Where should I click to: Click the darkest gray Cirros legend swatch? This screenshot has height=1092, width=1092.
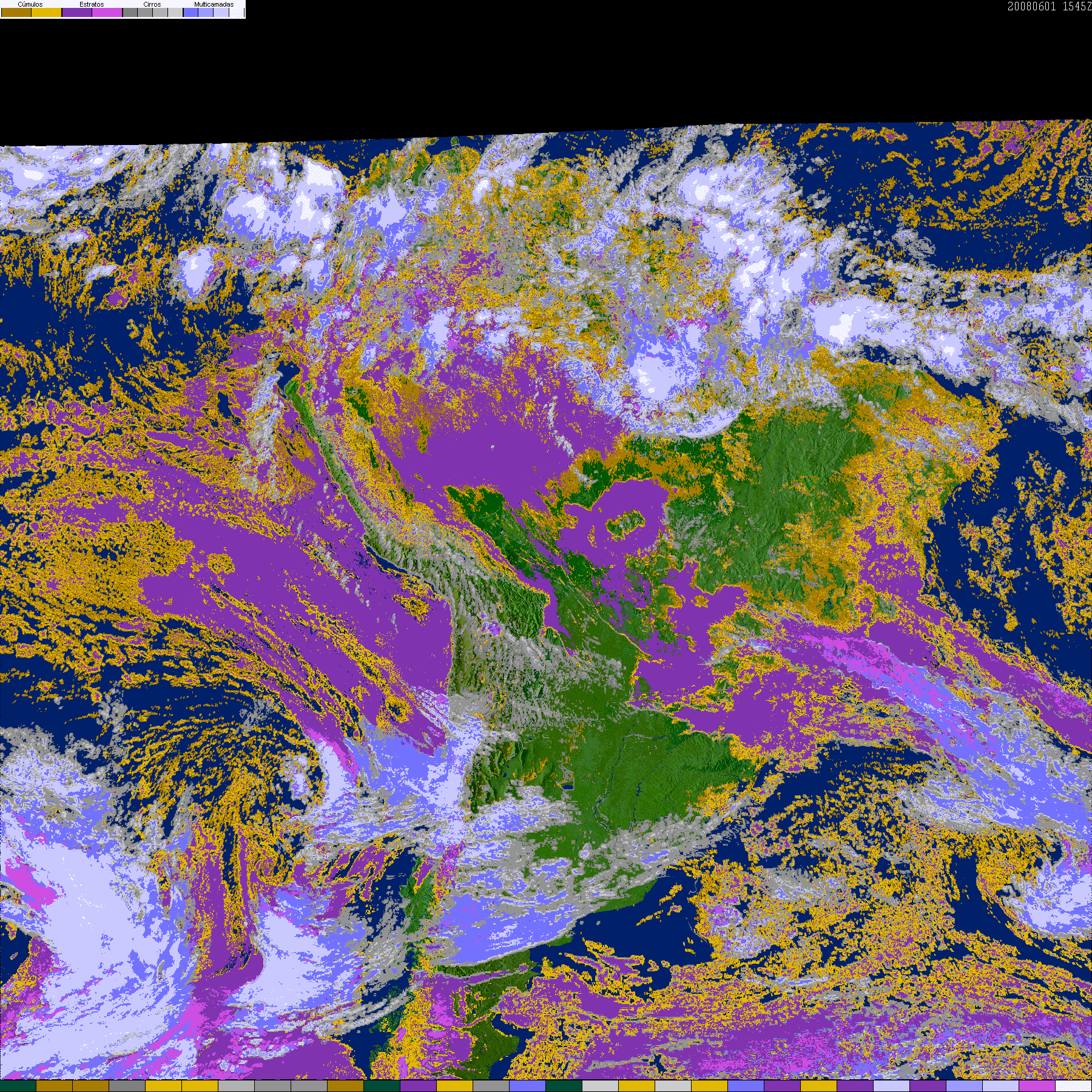(130, 12)
